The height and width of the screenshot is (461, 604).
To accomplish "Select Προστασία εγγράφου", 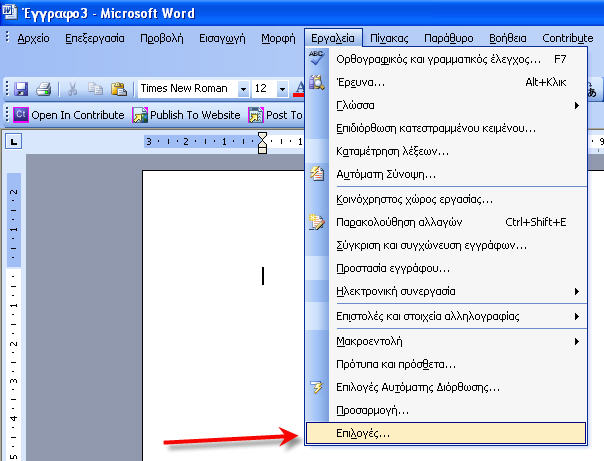I will (446, 268).
